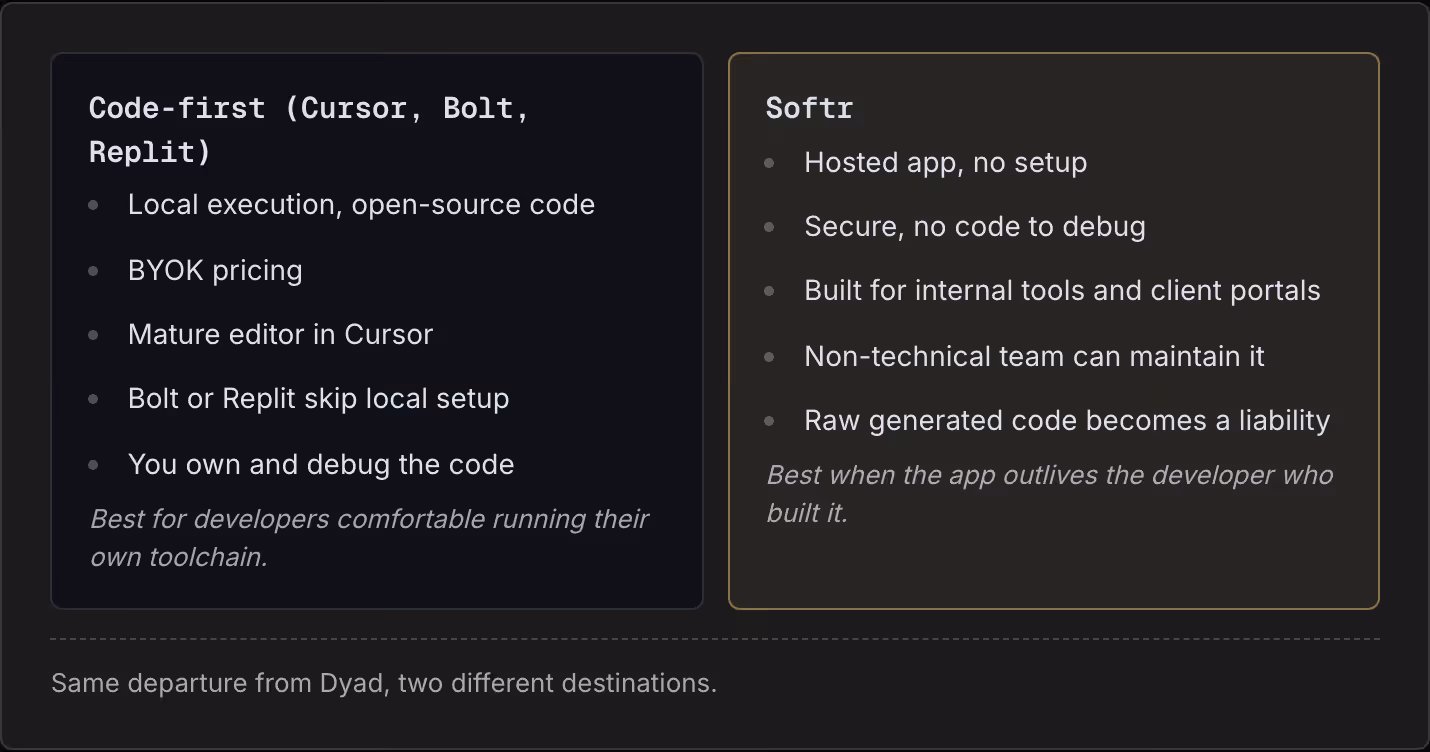Select 'Local execution, open-source code' bullet
This screenshot has height=752, width=1430.
coord(361,205)
